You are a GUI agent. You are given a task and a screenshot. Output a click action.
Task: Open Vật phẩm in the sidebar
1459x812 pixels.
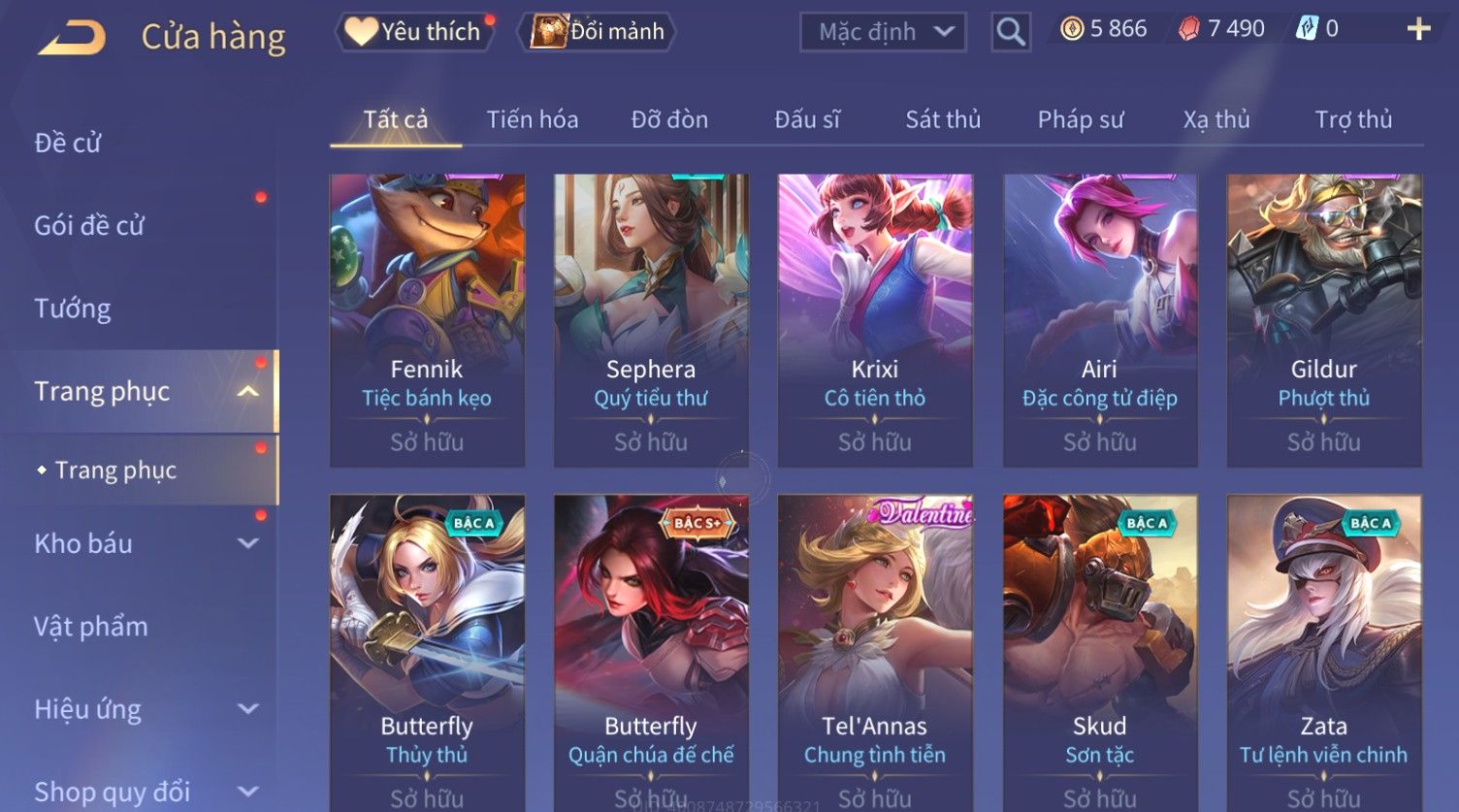point(91,627)
